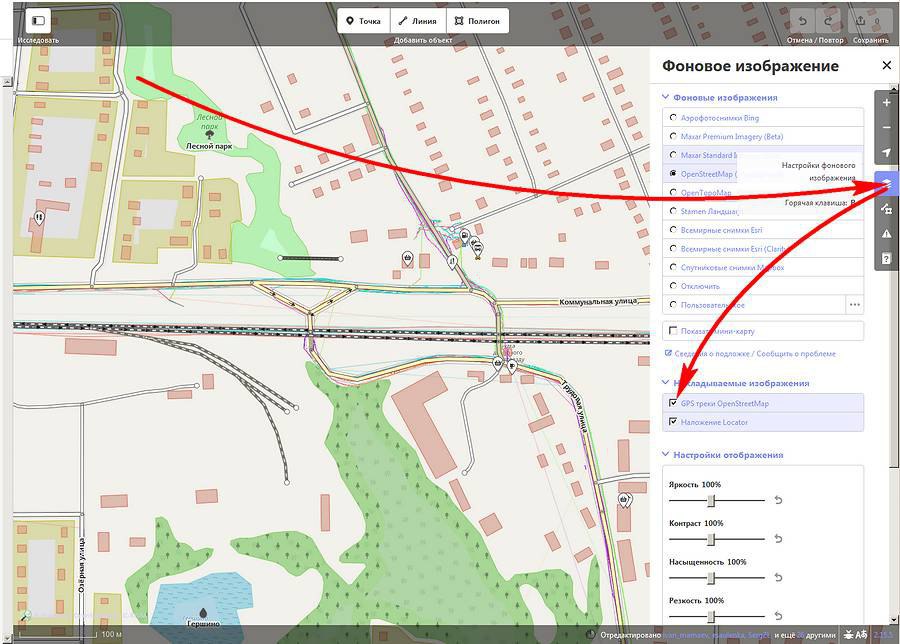Undo the last edit

[803, 21]
